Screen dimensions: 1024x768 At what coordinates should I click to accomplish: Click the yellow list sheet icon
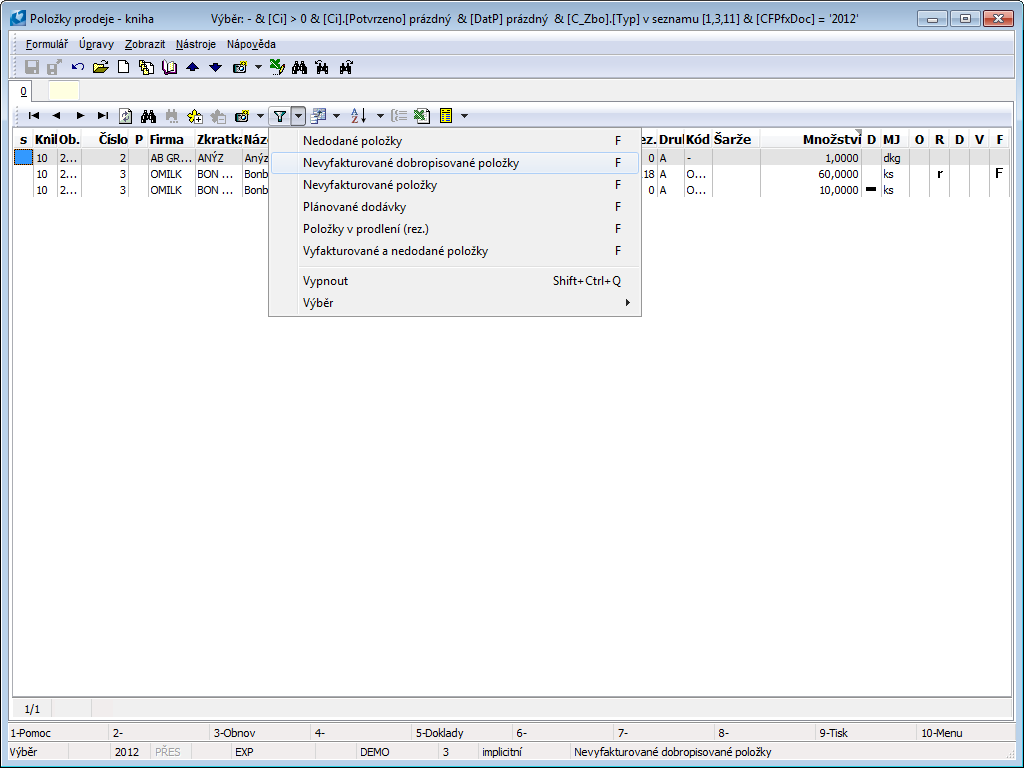tap(446, 116)
